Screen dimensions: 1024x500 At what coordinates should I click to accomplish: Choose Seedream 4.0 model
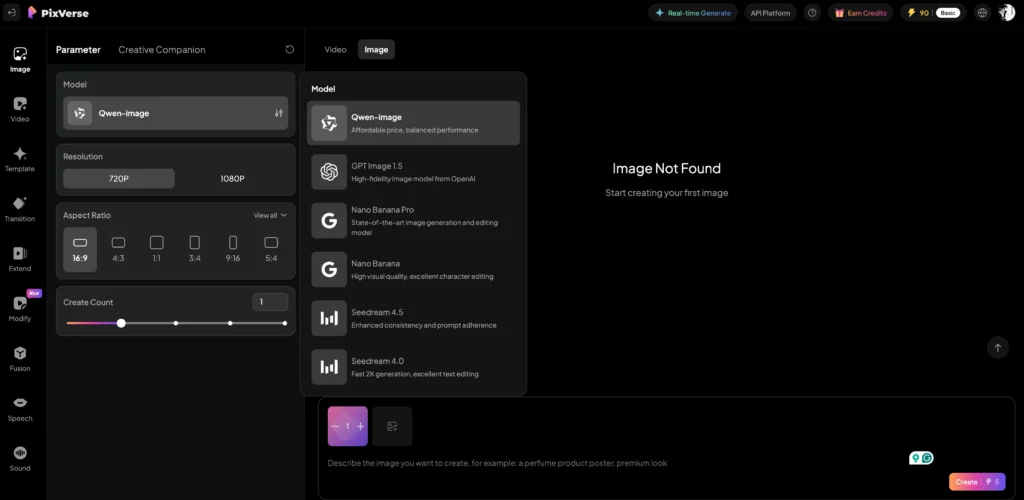pos(413,367)
